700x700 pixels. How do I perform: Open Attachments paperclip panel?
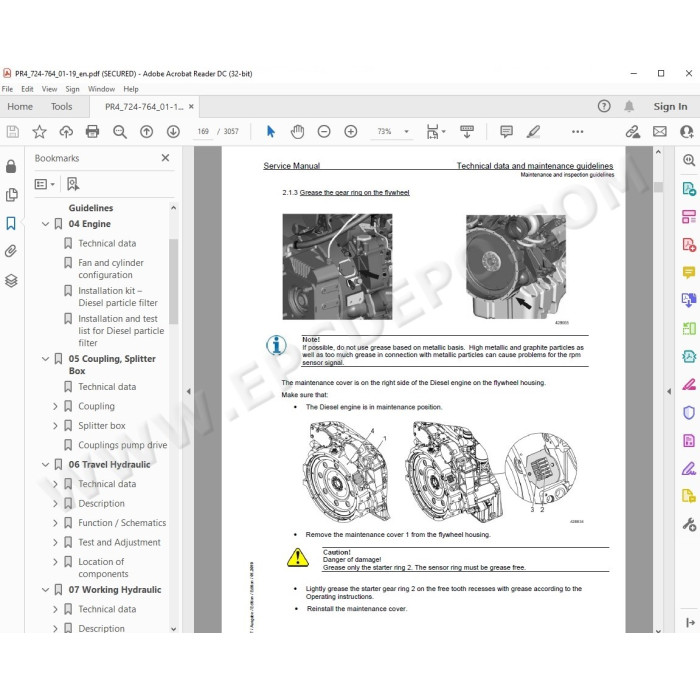coord(11,251)
